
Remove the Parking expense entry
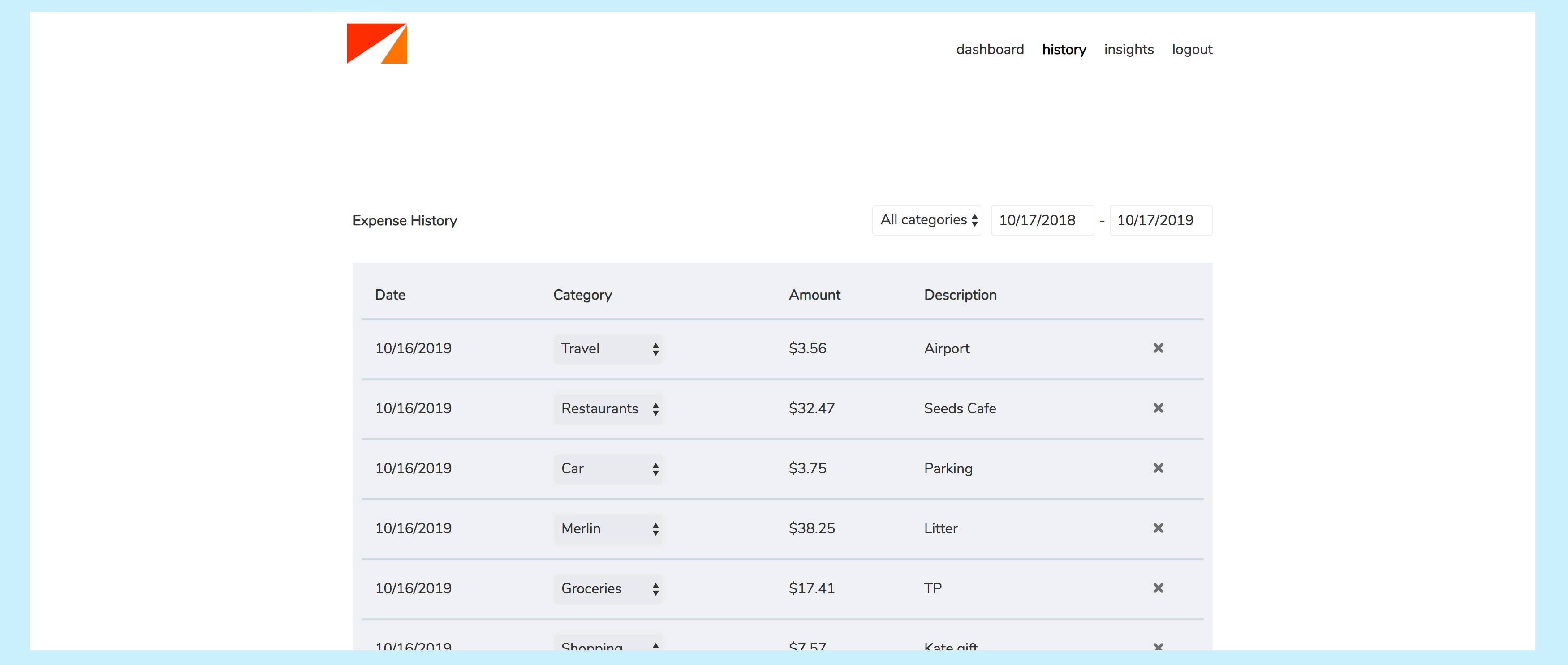point(1158,468)
